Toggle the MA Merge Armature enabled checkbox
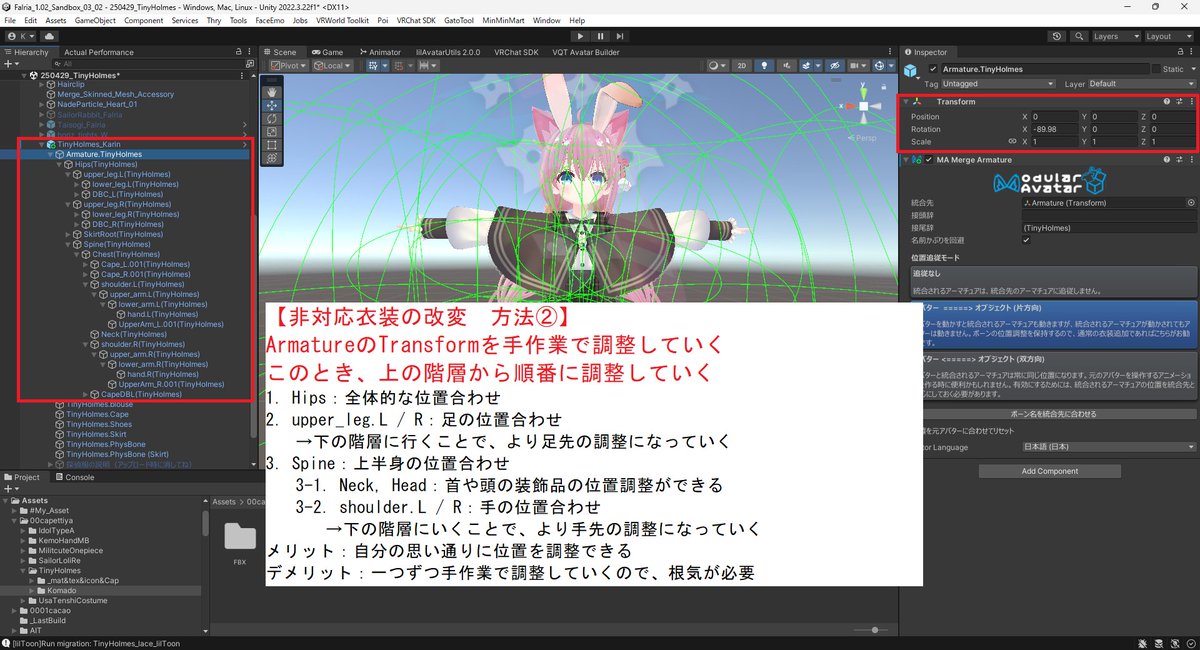Viewport: 1200px width, 650px height. pyautogui.click(x=929, y=160)
